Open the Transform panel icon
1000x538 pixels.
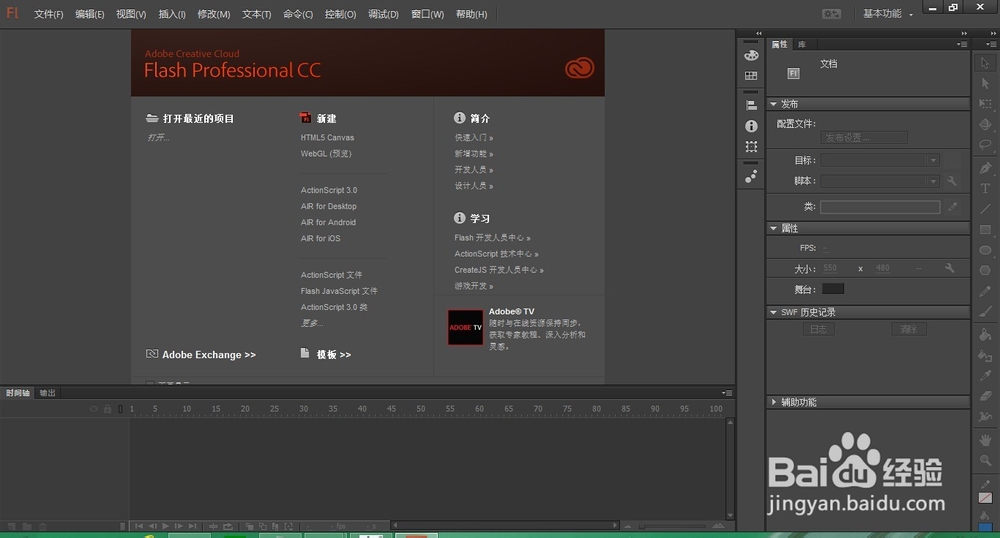tap(751, 147)
